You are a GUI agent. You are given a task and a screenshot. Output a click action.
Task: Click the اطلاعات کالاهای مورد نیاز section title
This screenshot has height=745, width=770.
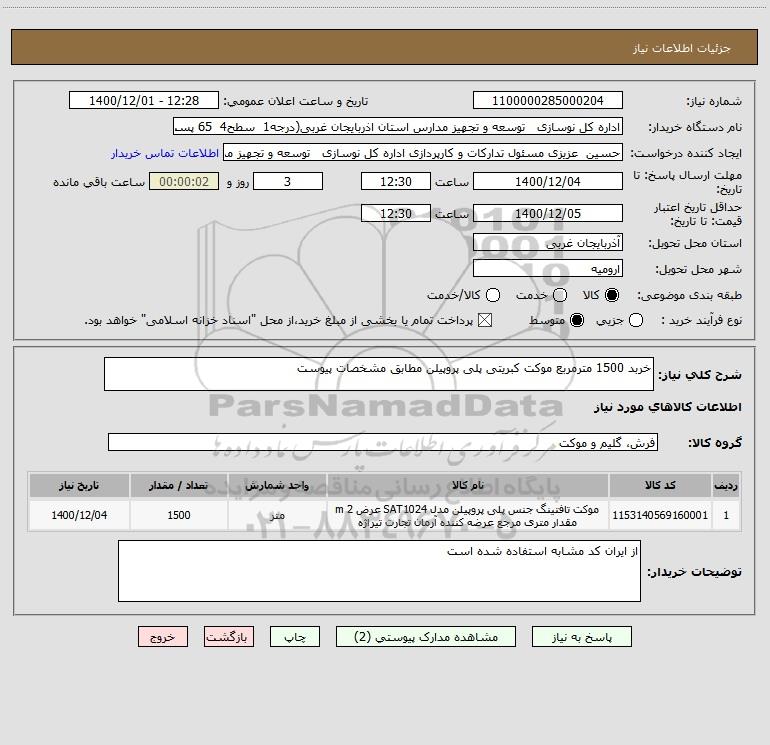(x=668, y=407)
